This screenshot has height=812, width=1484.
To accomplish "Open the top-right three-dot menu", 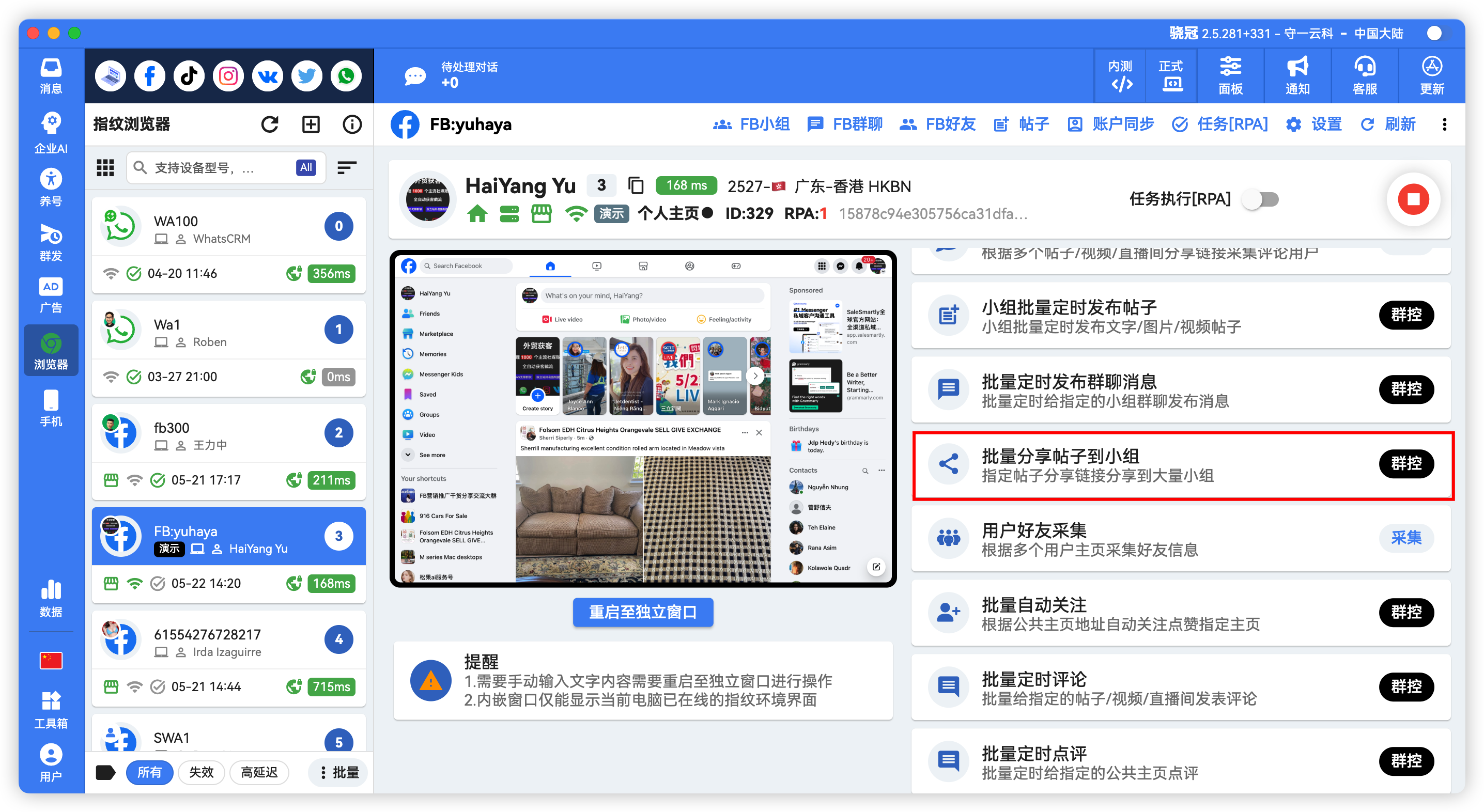I will [1445, 124].
